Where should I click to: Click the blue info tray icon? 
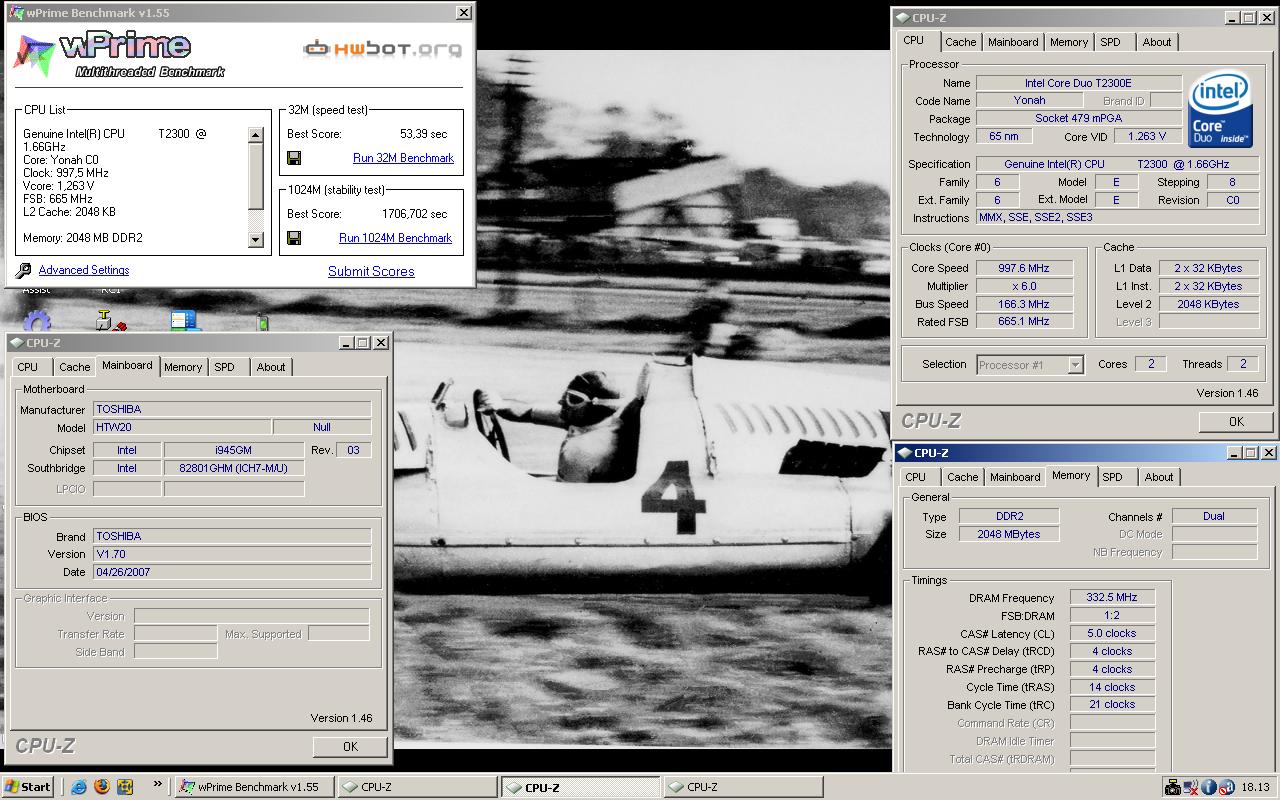(x=1208, y=787)
